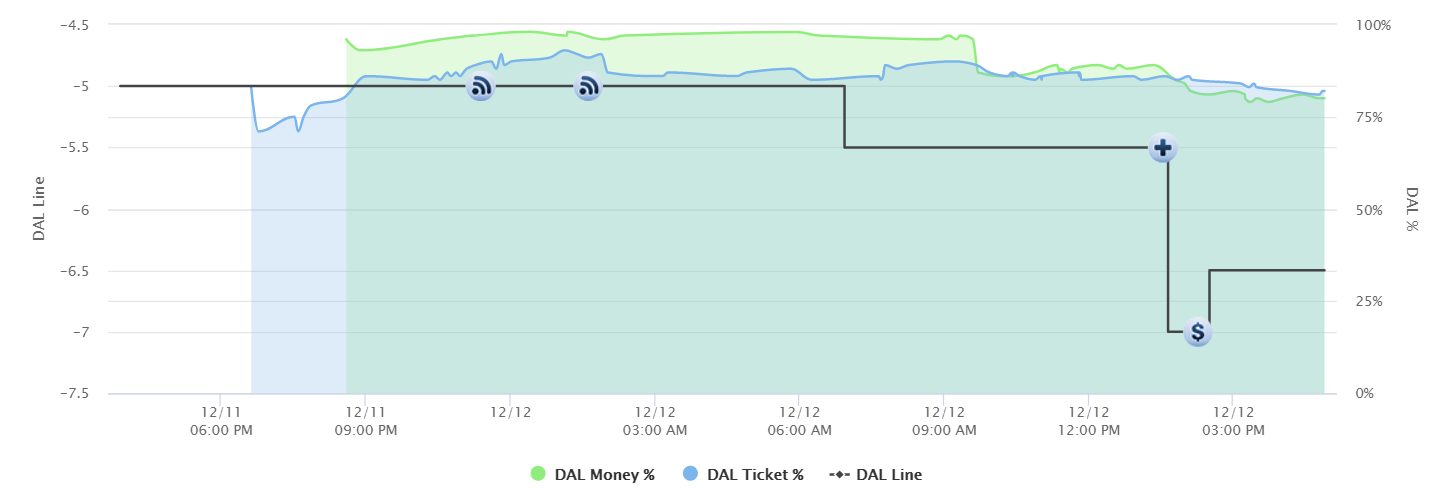Click the 12/12 03:00 AM axis label
This screenshot has width=1449, height=488.
(x=654, y=419)
